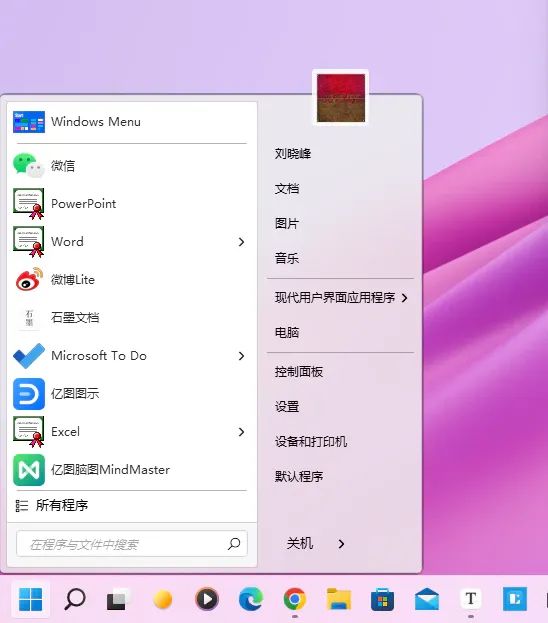548x623 pixels.
Task: Launch the 亿图图示 diagram app
Action: 29,394
